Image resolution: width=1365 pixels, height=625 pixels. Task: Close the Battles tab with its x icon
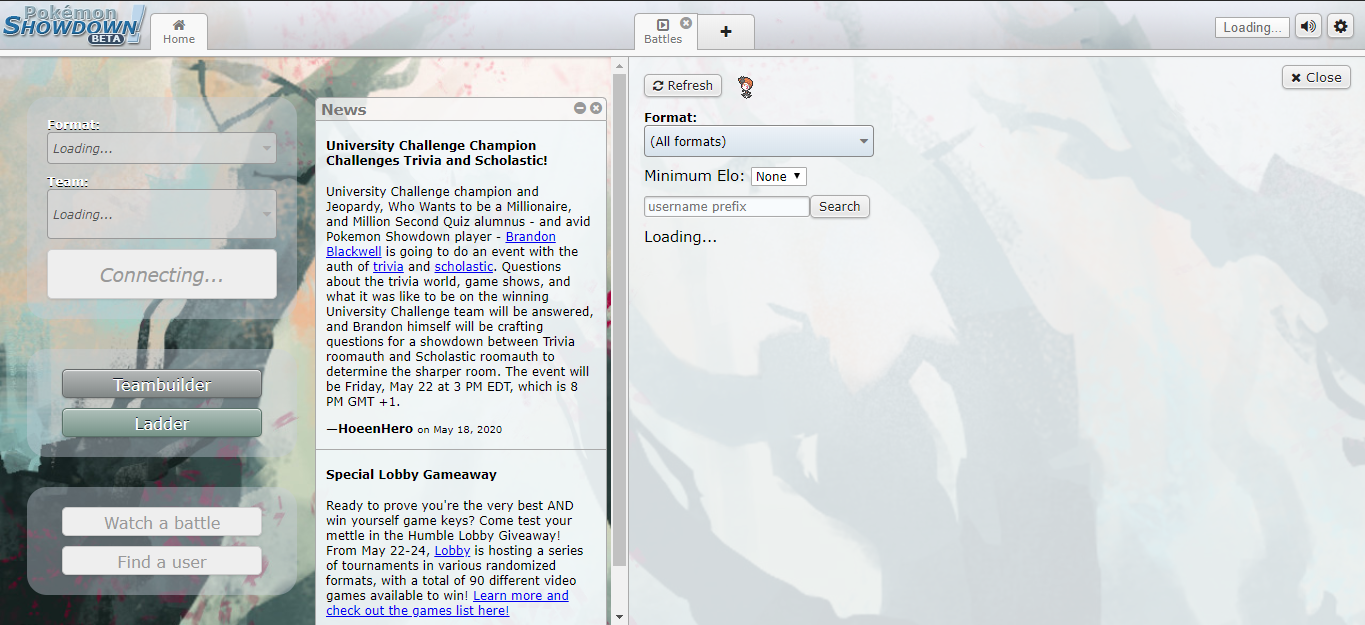(686, 23)
